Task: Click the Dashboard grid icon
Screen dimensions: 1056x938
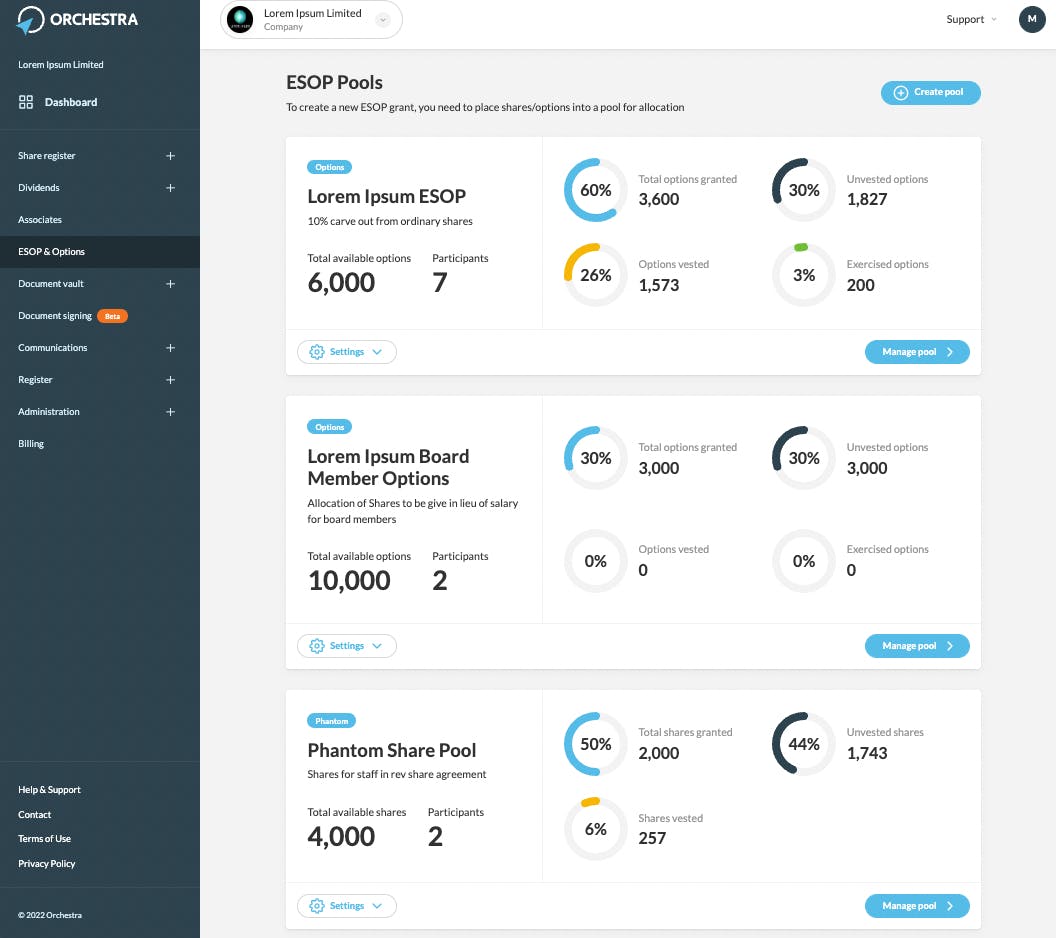Action: pyautogui.click(x=26, y=102)
